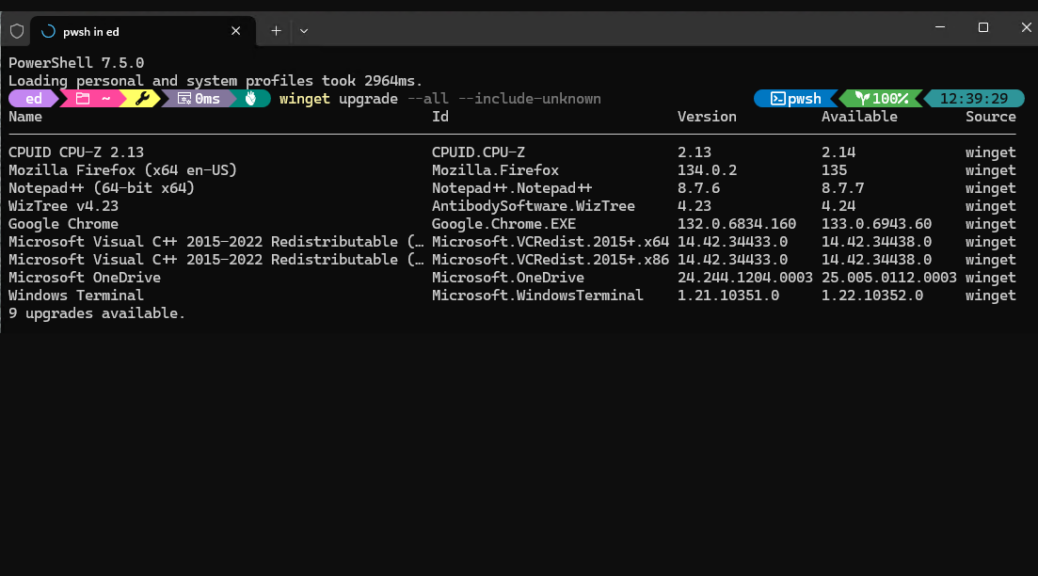Click the "Microsoft OneDrive" name entry
The height and width of the screenshot is (576, 1038).
click(85, 277)
